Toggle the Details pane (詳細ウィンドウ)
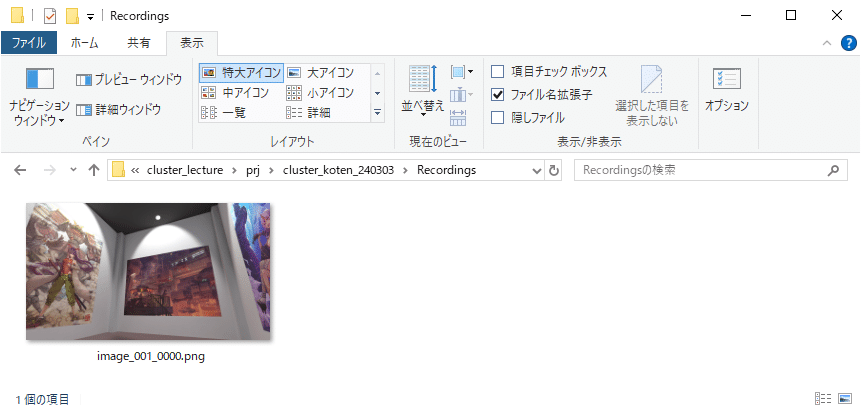This screenshot has width=861, height=412. (118, 109)
